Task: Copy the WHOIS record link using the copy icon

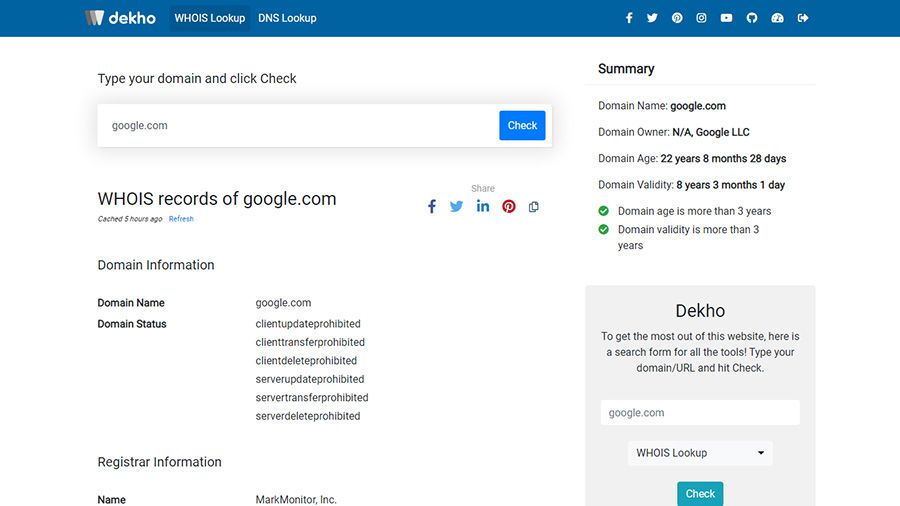Action: (534, 207)
